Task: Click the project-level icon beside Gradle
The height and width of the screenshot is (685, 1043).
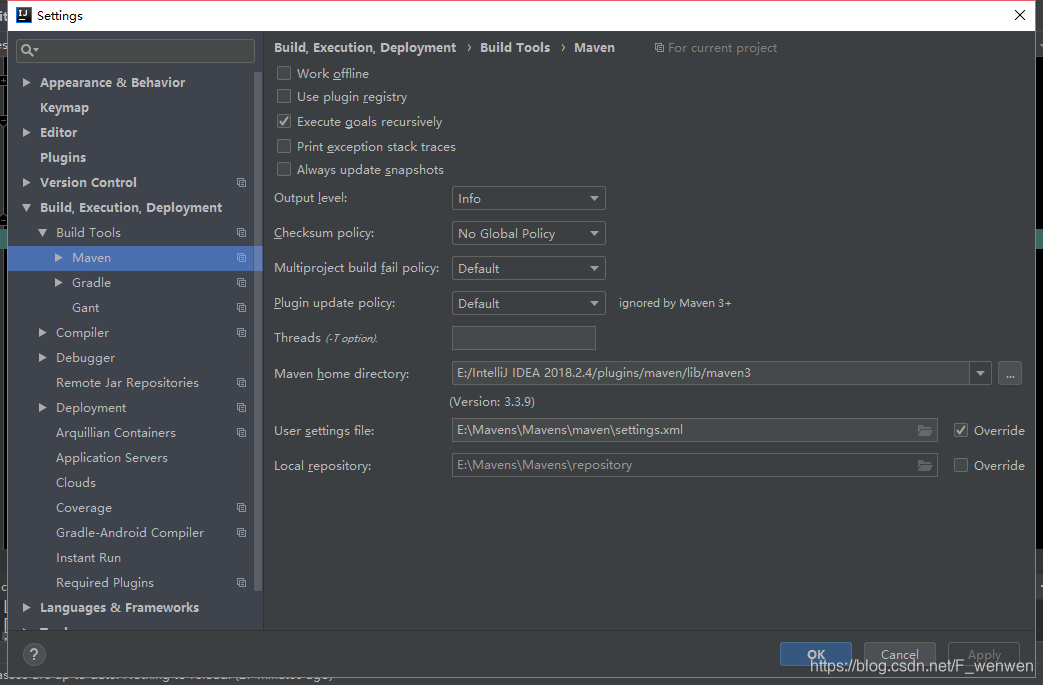Action: [241, 283]
